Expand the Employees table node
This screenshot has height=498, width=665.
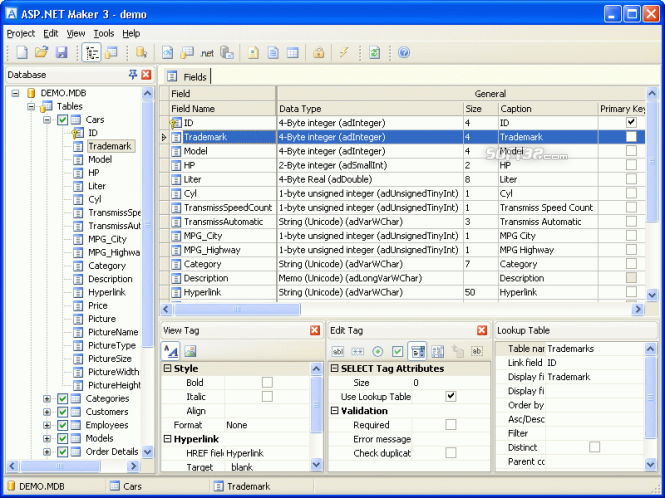coord(47,425)
